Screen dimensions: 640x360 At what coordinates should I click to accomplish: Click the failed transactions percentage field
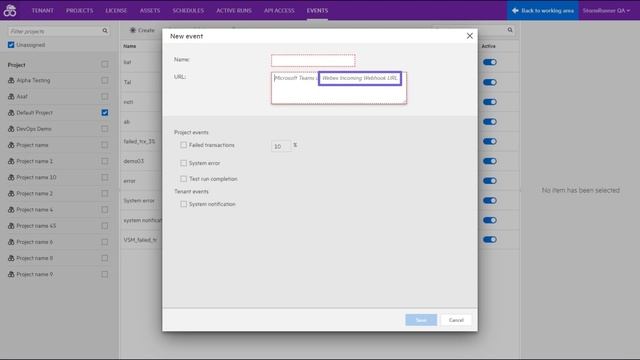click(281, 146)
